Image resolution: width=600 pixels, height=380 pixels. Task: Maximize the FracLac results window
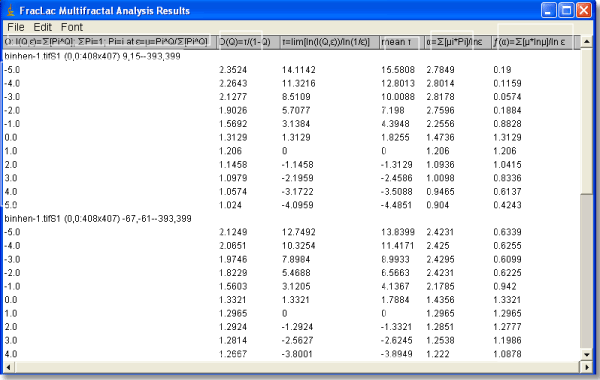point(566,10)
